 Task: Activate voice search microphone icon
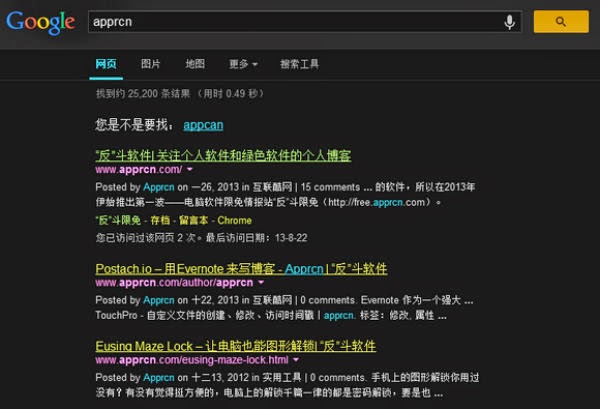[509, 22]
